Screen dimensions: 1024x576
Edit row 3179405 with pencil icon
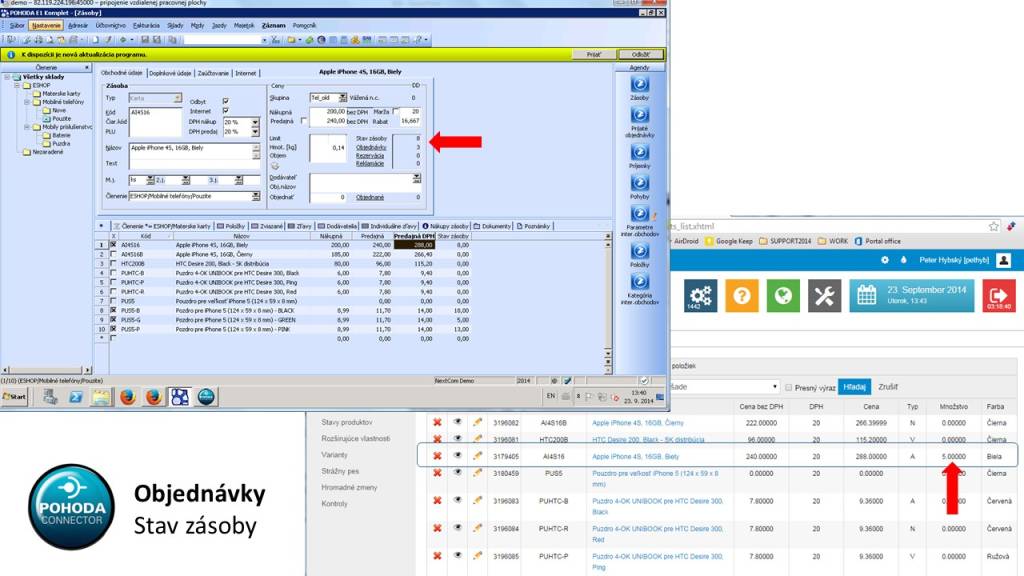click(x=477, y=455)
